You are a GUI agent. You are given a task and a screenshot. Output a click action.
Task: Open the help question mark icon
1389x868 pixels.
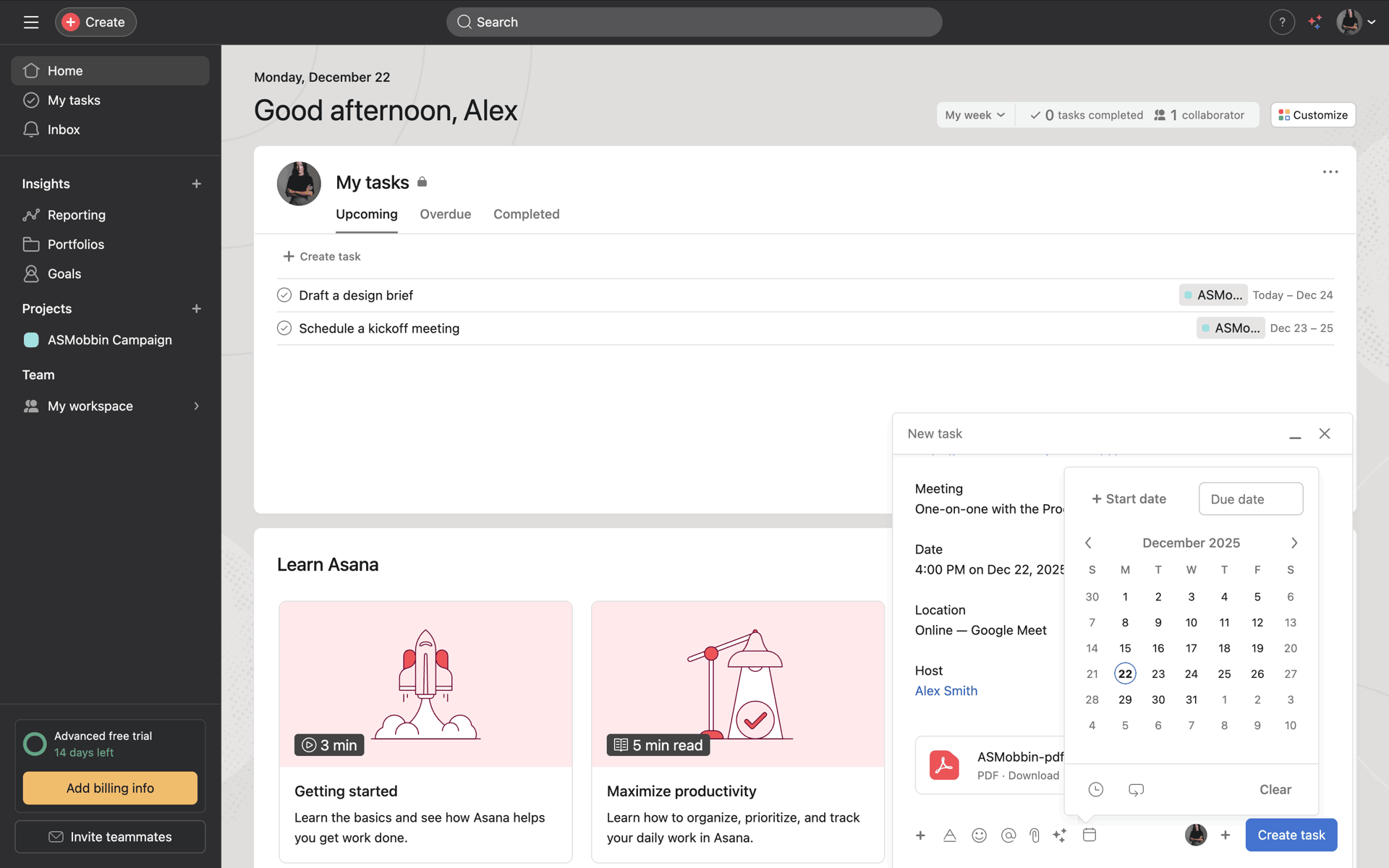[1282, 22]
